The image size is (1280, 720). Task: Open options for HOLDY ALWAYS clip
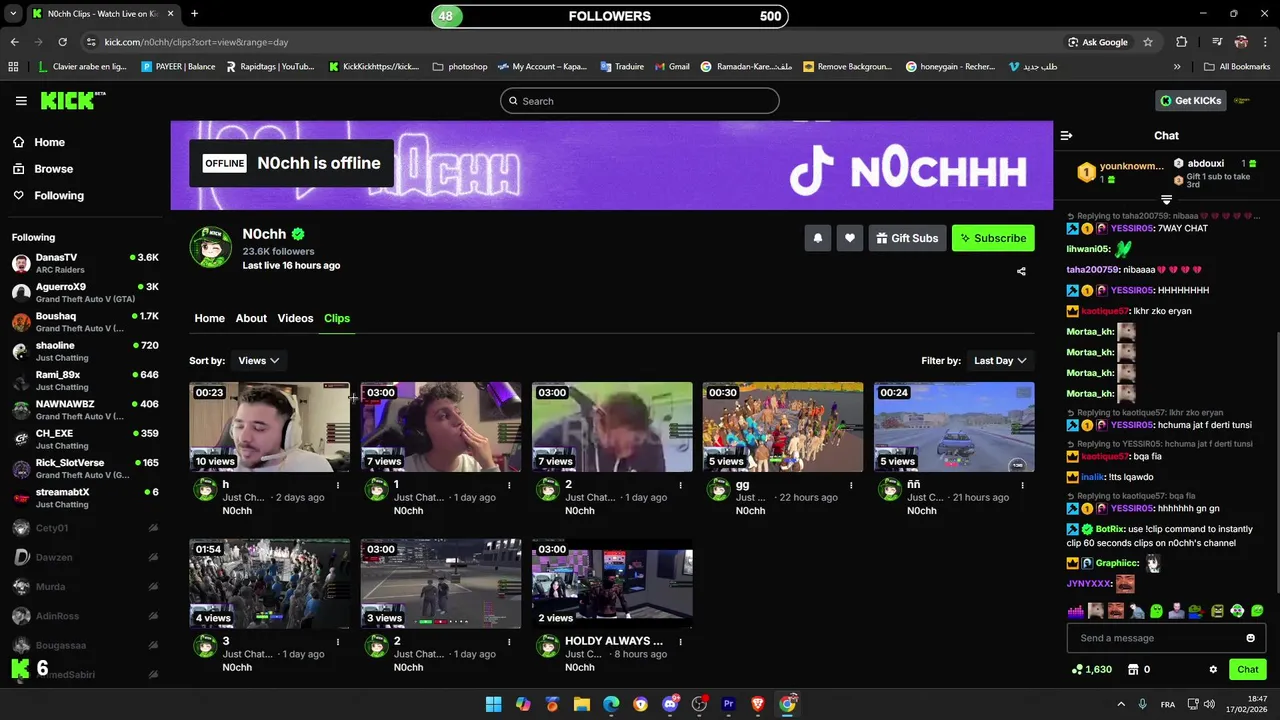[680, 642]
